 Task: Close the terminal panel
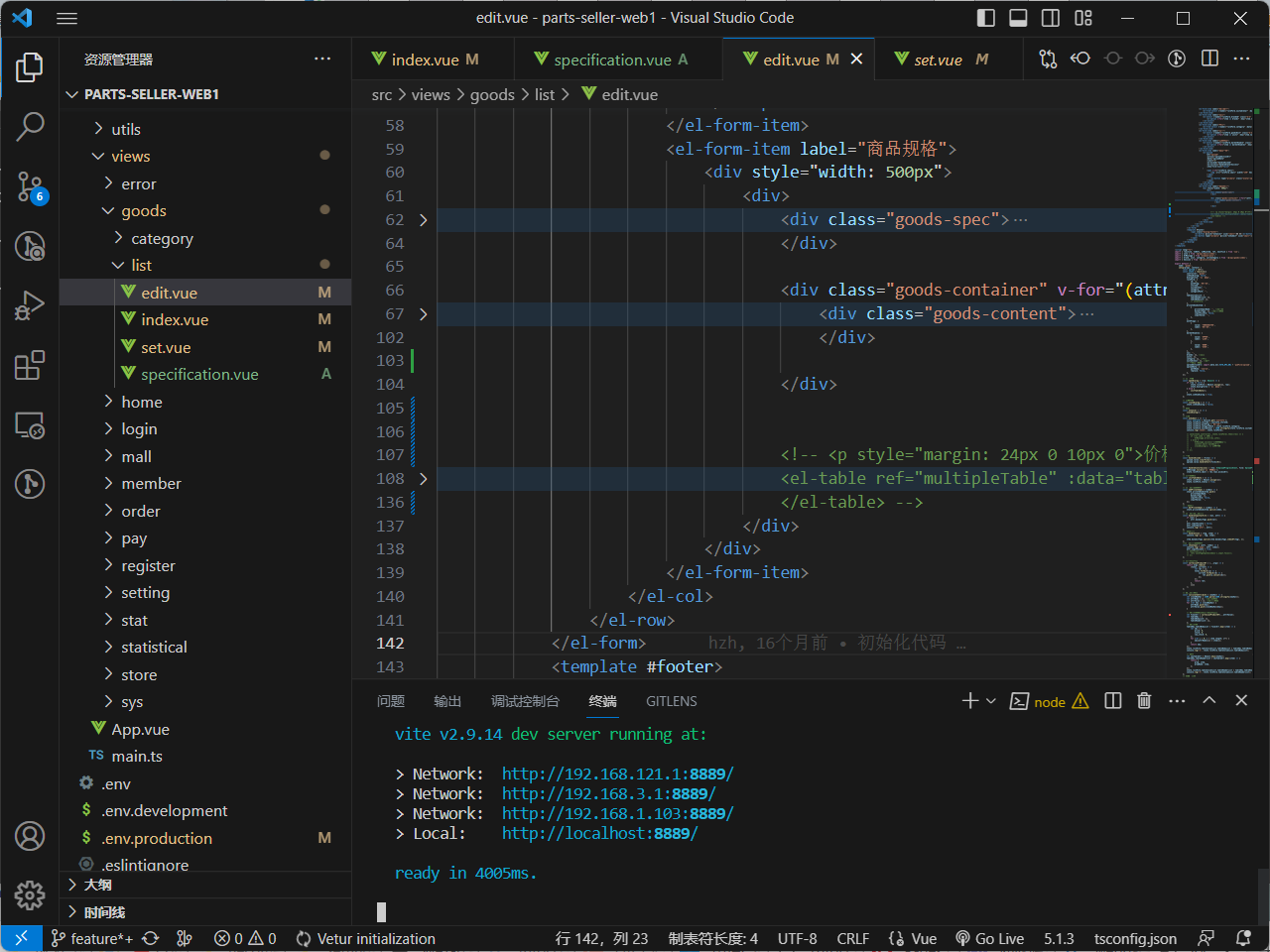[1241, 700]
